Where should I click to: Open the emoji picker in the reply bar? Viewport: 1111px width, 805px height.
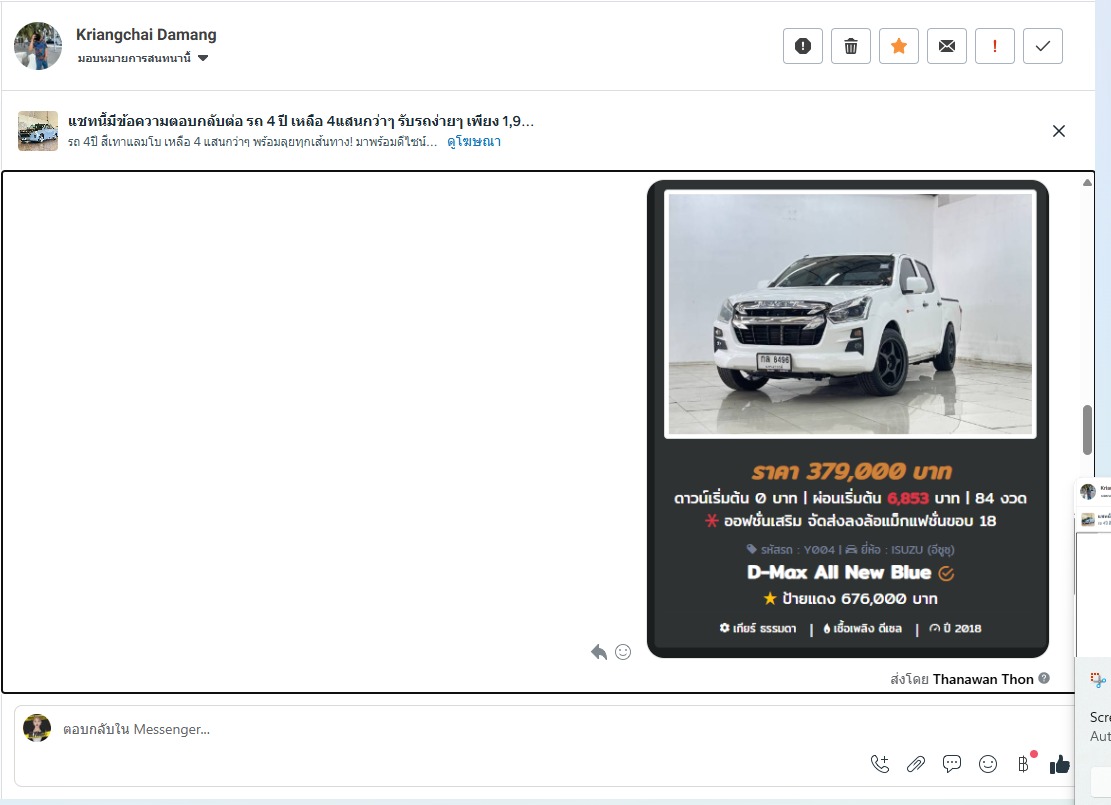(x=988, y=764)
